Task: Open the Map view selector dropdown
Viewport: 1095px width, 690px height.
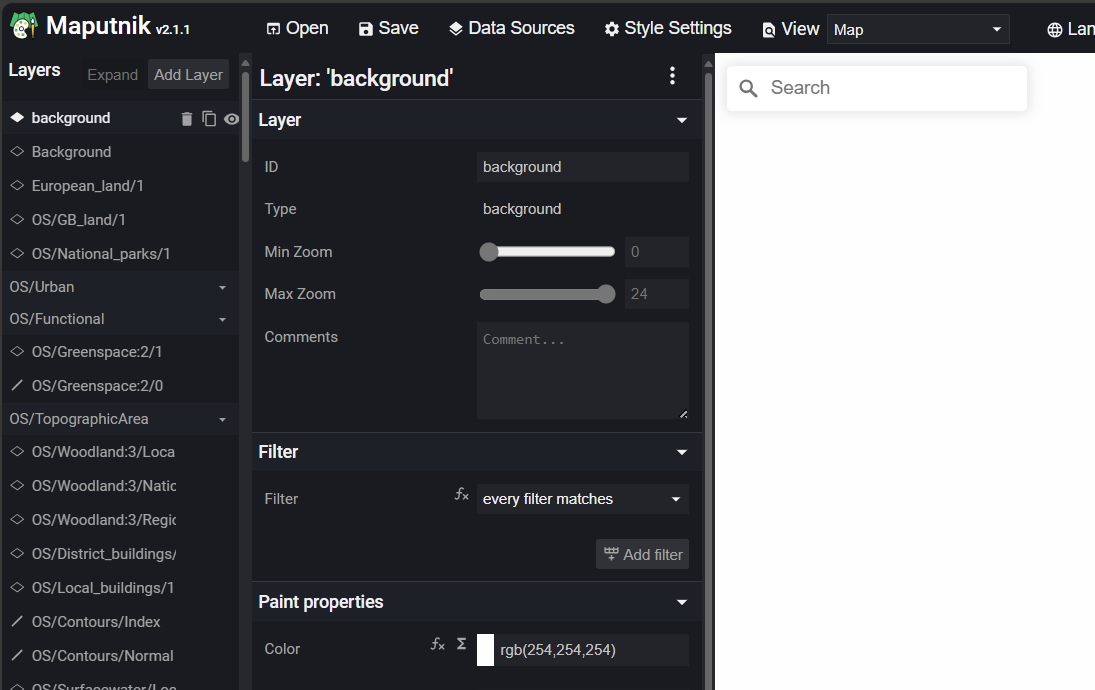Action: (916, 29)
